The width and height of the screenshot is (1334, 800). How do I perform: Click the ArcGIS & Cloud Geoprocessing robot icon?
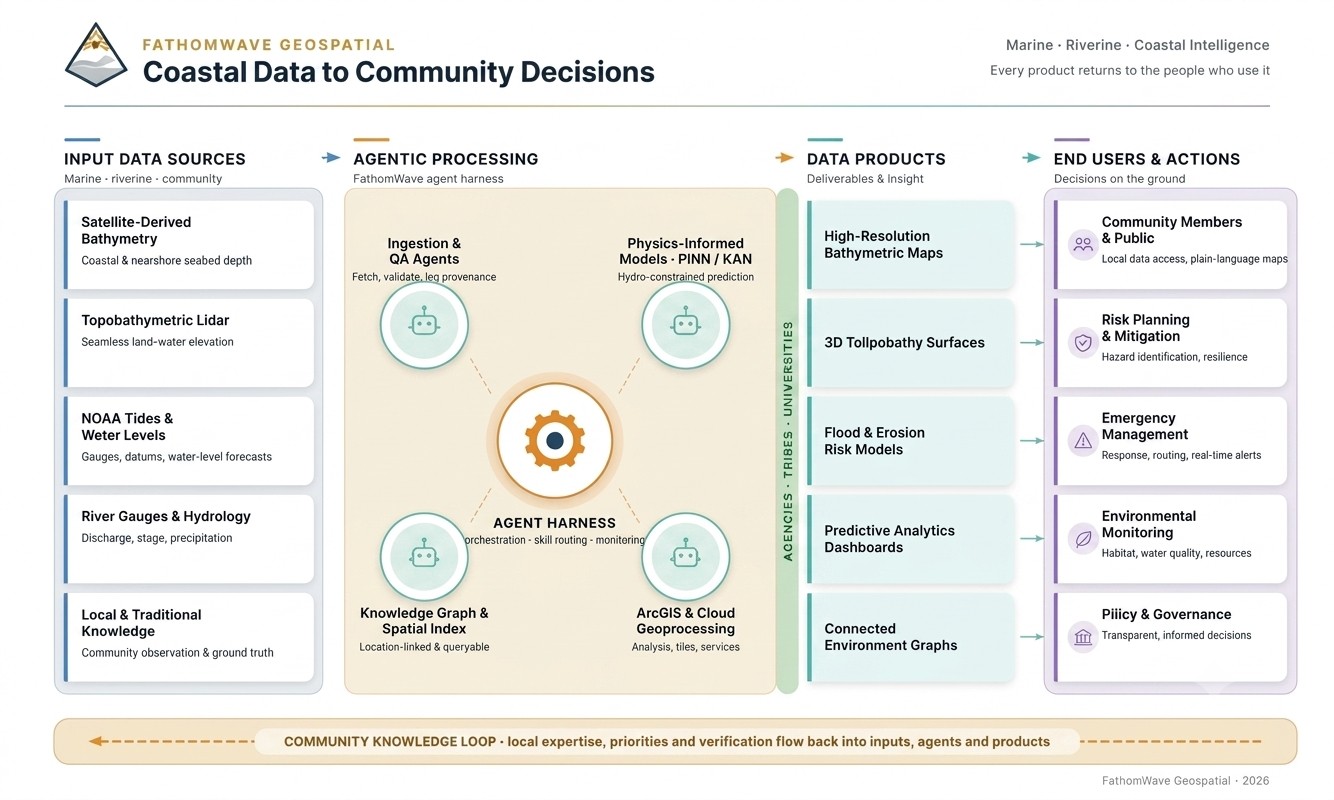685,557
